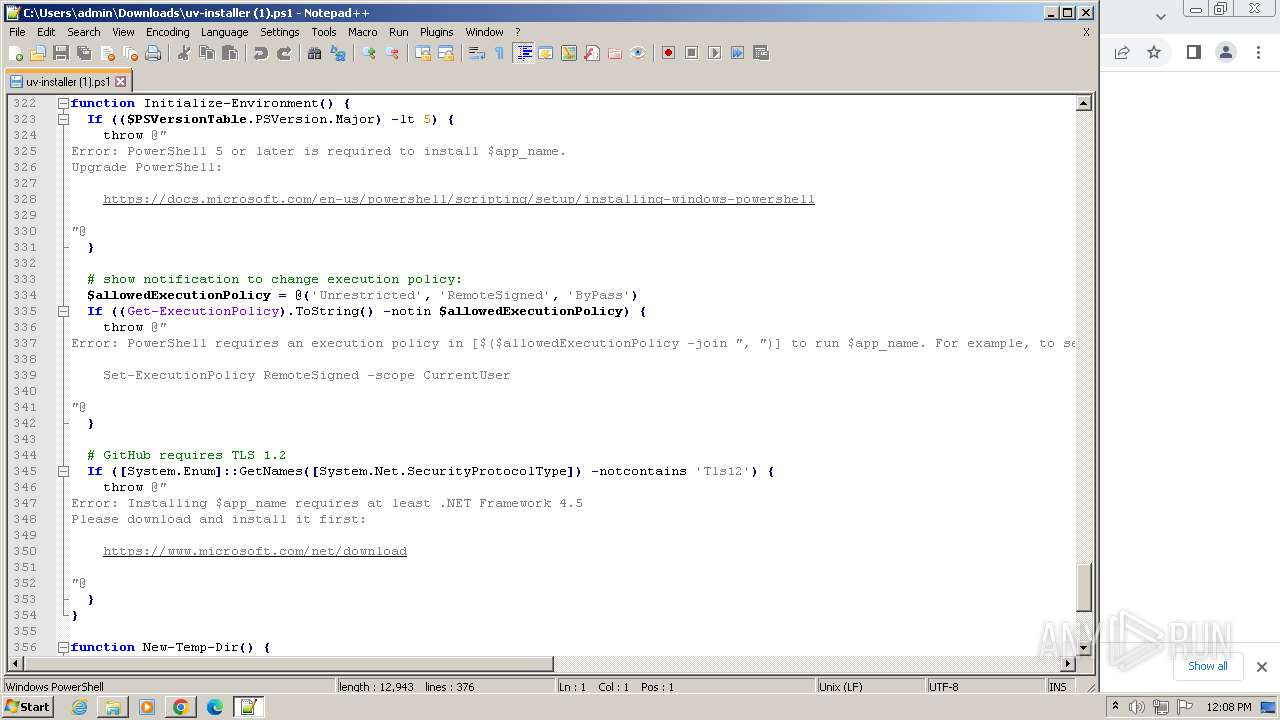Click the UTF-8 encoding status field
Image resolution: width=1280 pixels, height=720 pixels.
984,687
